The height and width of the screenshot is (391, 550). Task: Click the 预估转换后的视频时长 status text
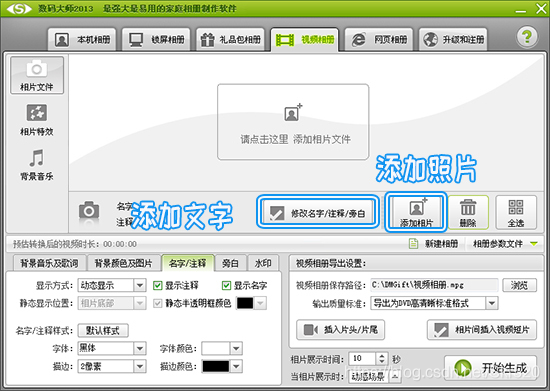coord(75,244)
